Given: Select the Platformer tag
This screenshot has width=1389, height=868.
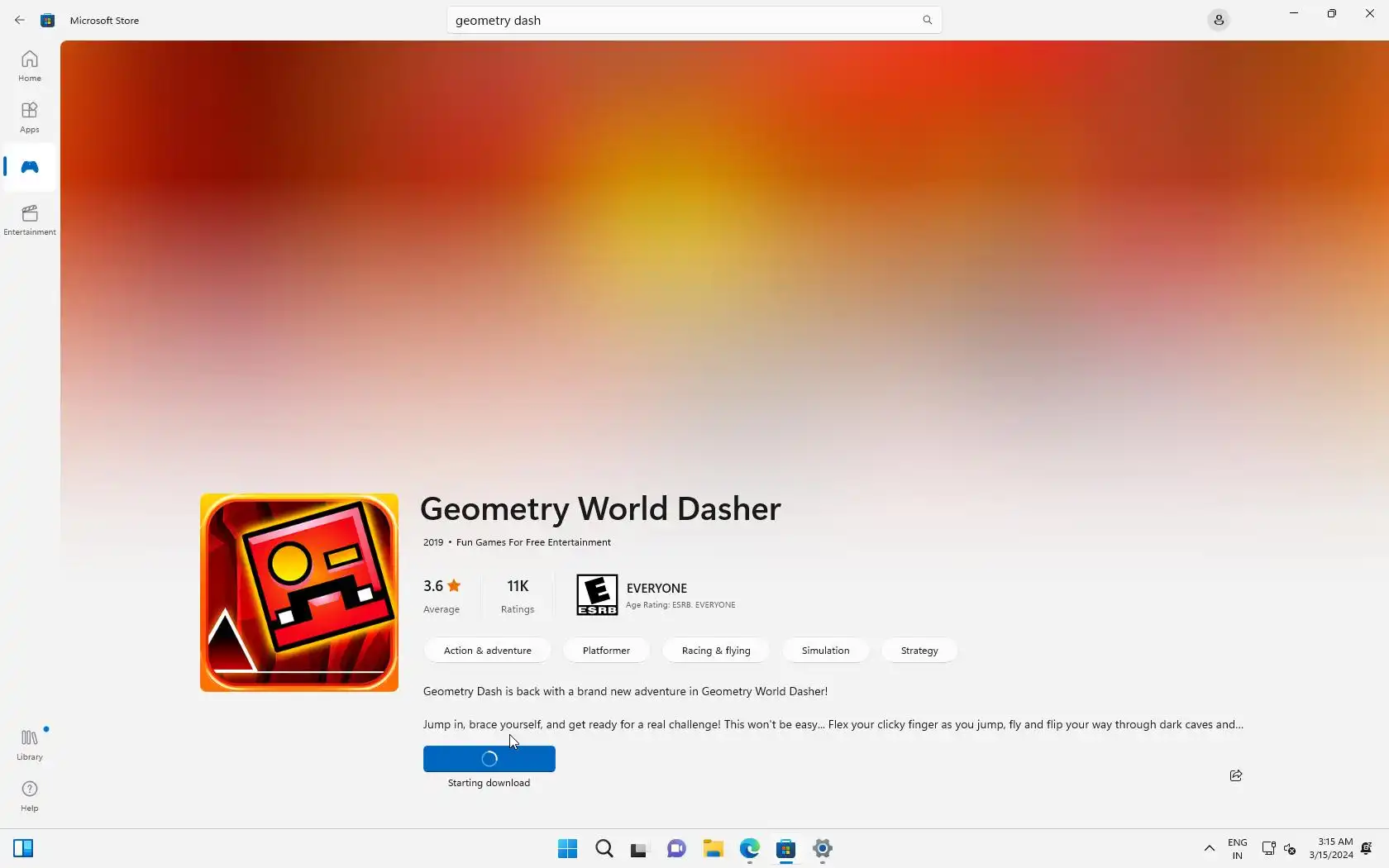Looking at the screenshot, I should click(x=606, y=651).
